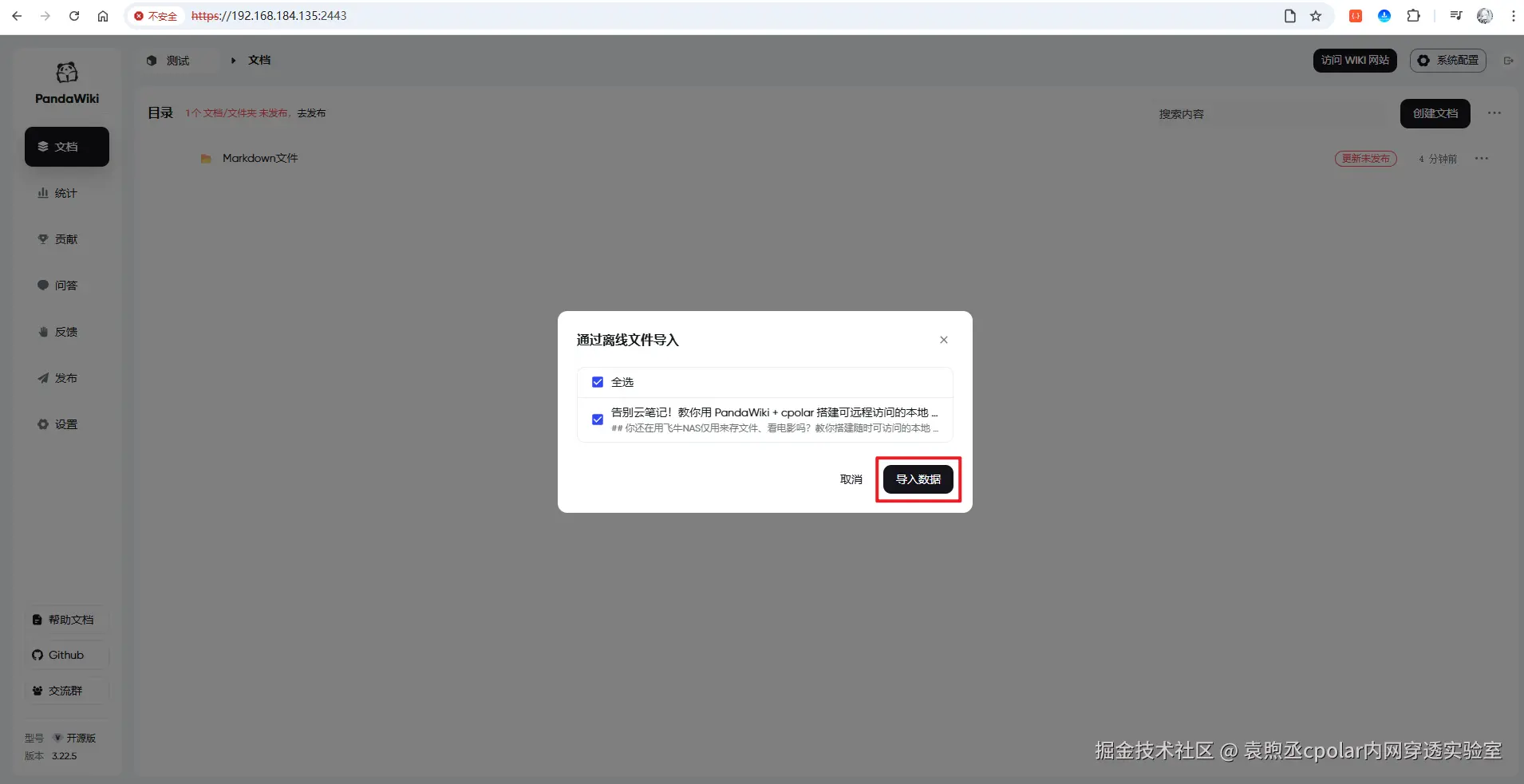Click the browser address bar URL
Viewport: 1524px width, 784px height.
pyautogui.click(x=269, y=16)
